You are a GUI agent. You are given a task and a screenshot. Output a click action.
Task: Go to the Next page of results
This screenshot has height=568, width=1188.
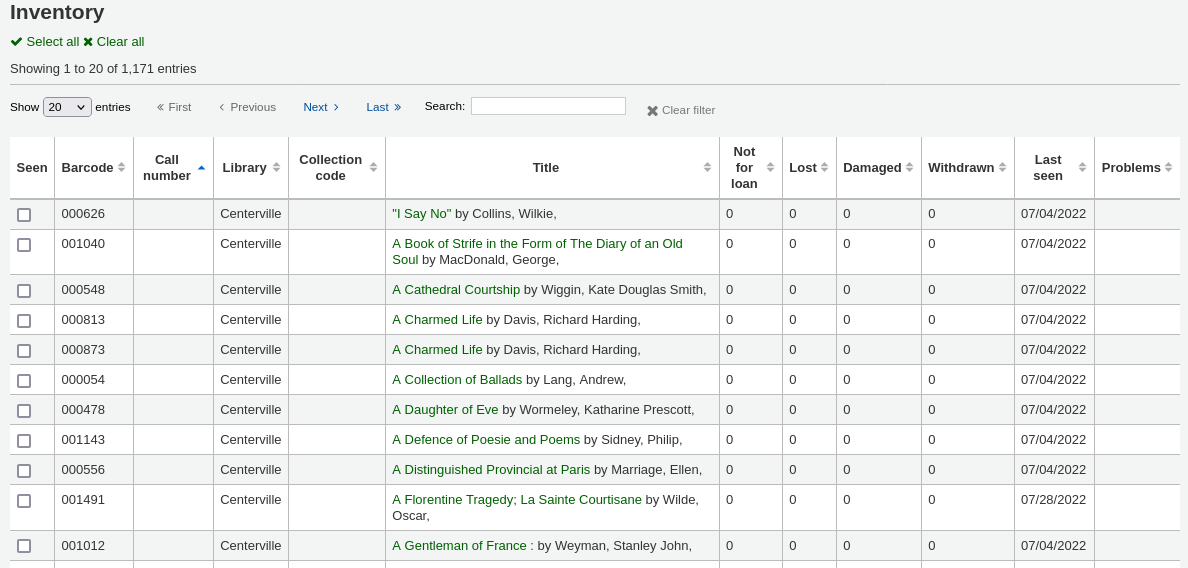321,107
